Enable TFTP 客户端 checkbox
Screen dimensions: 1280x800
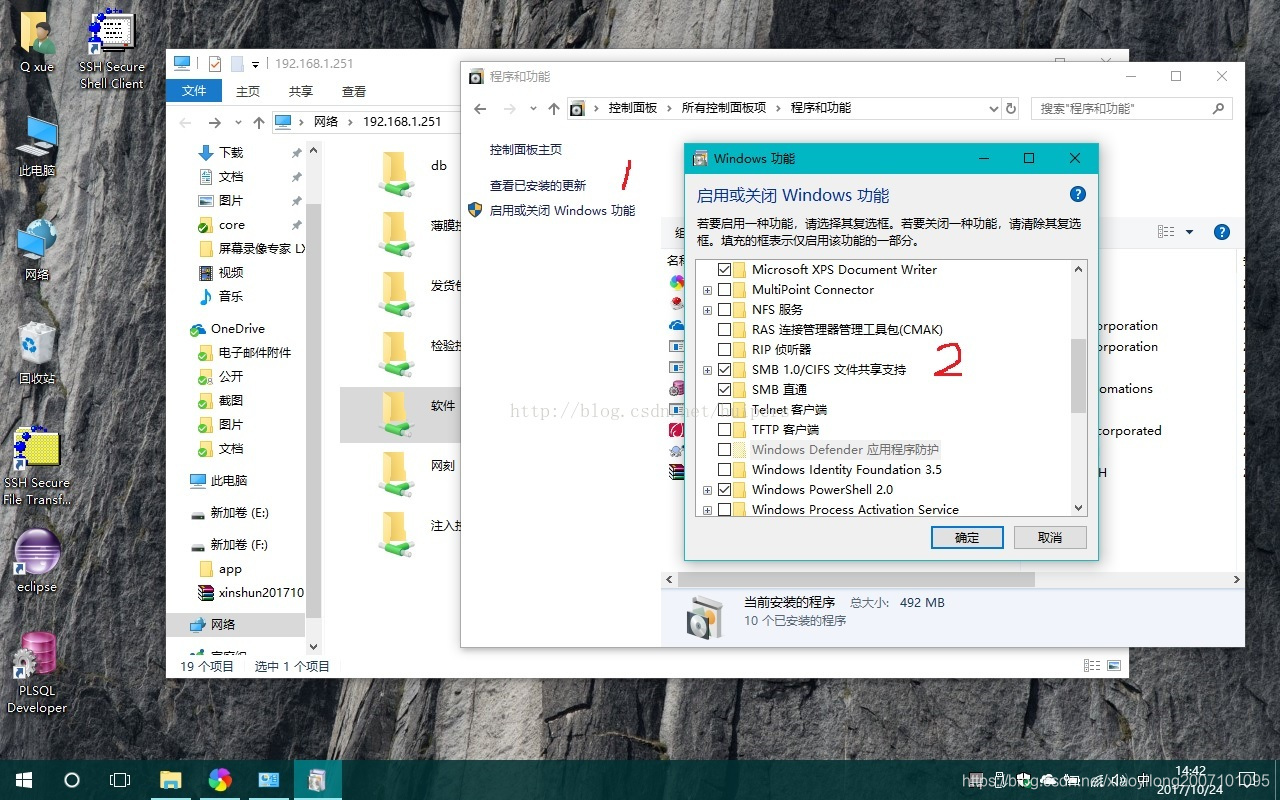click(725, 429)
